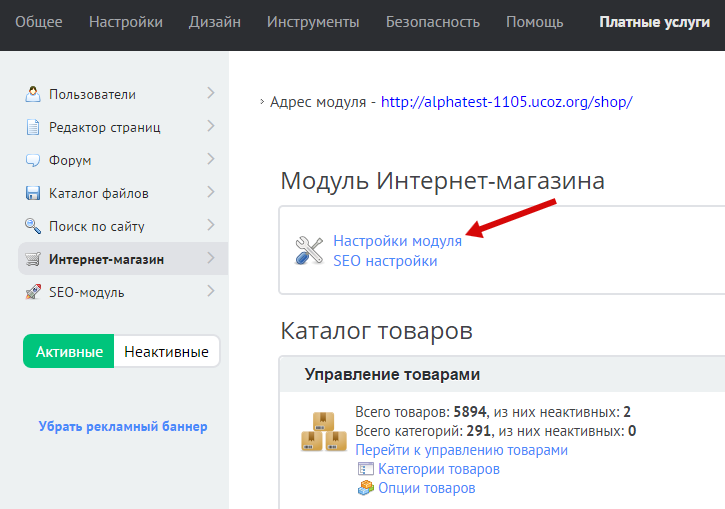Open Категории товаров link

(x=438, y=469)
